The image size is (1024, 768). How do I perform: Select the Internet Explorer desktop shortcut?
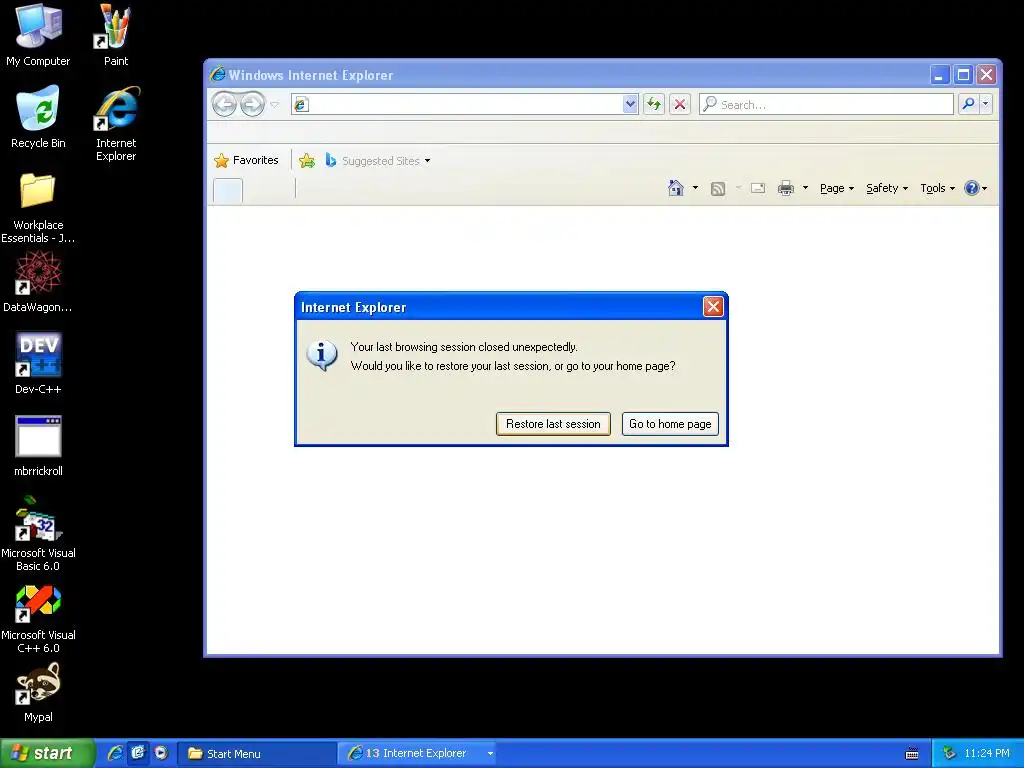116,124
